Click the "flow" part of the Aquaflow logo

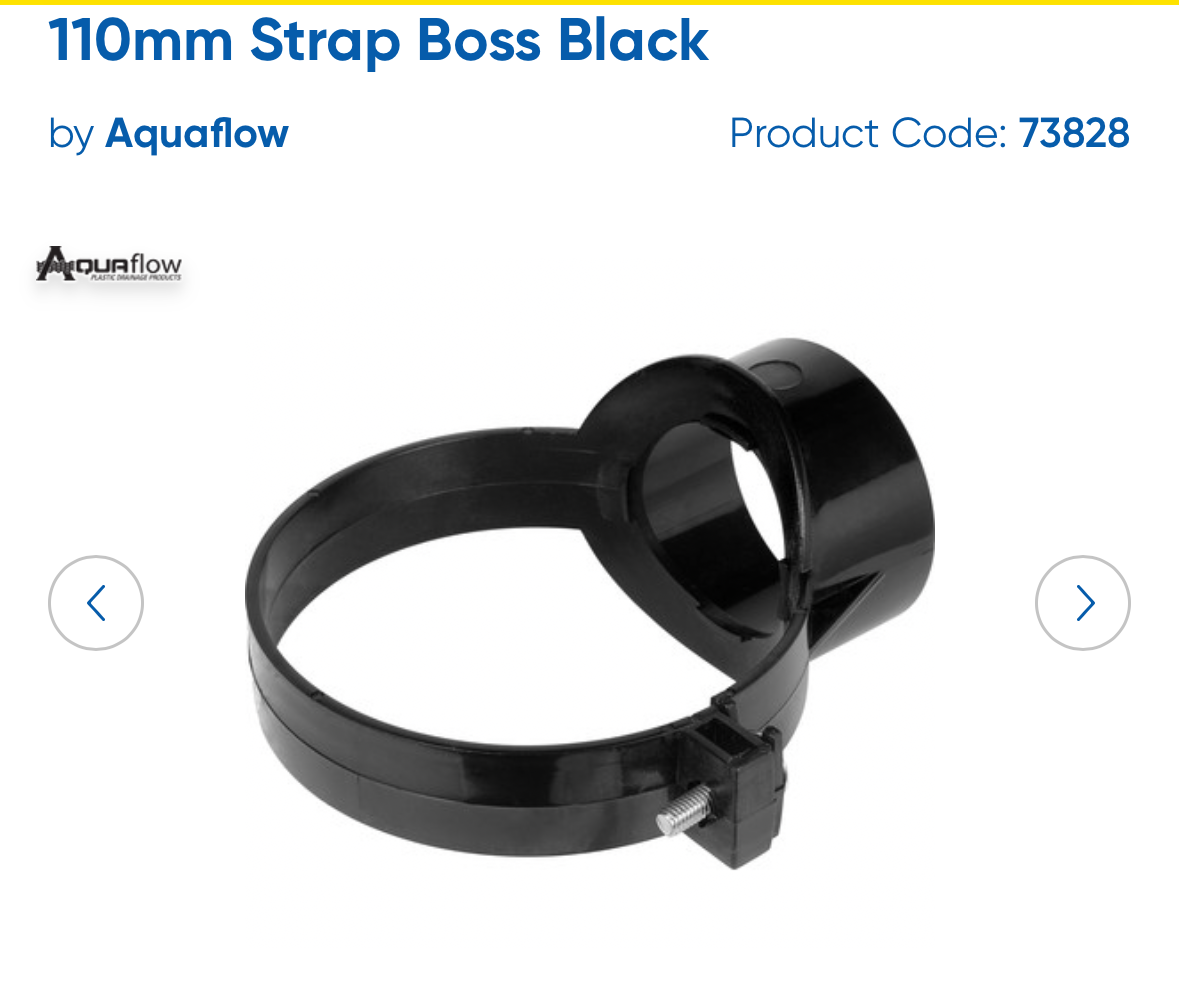tap(156, 263)
